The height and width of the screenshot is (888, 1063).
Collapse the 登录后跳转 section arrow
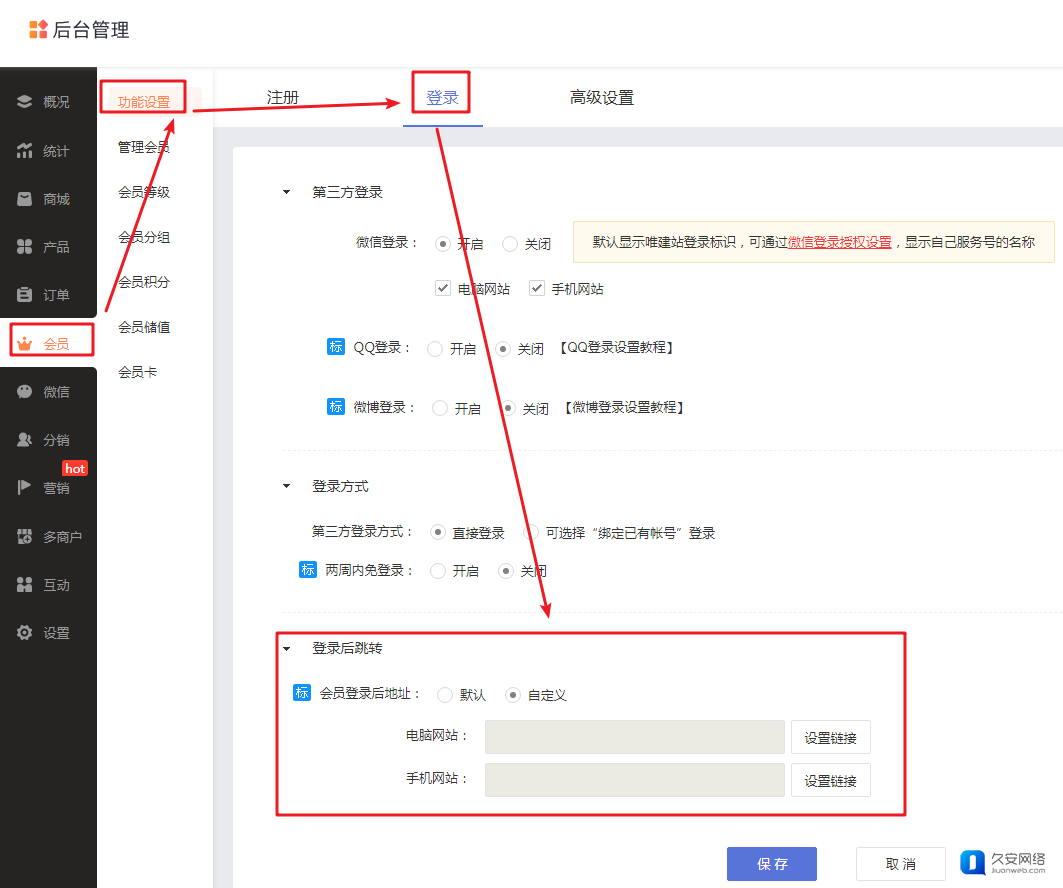point(286,649)
